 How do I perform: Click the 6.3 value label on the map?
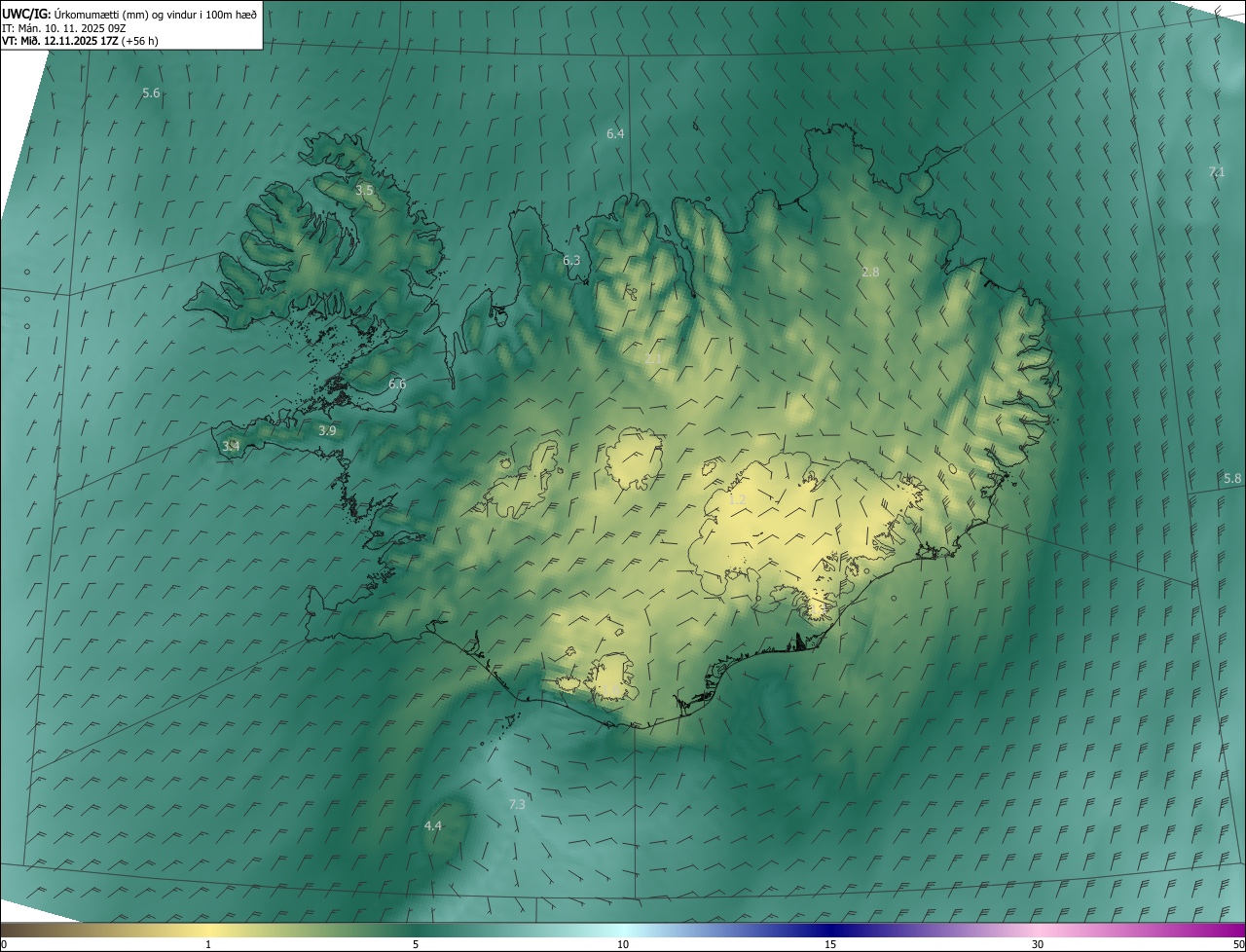pyautogui.click(x=571, y=261)
